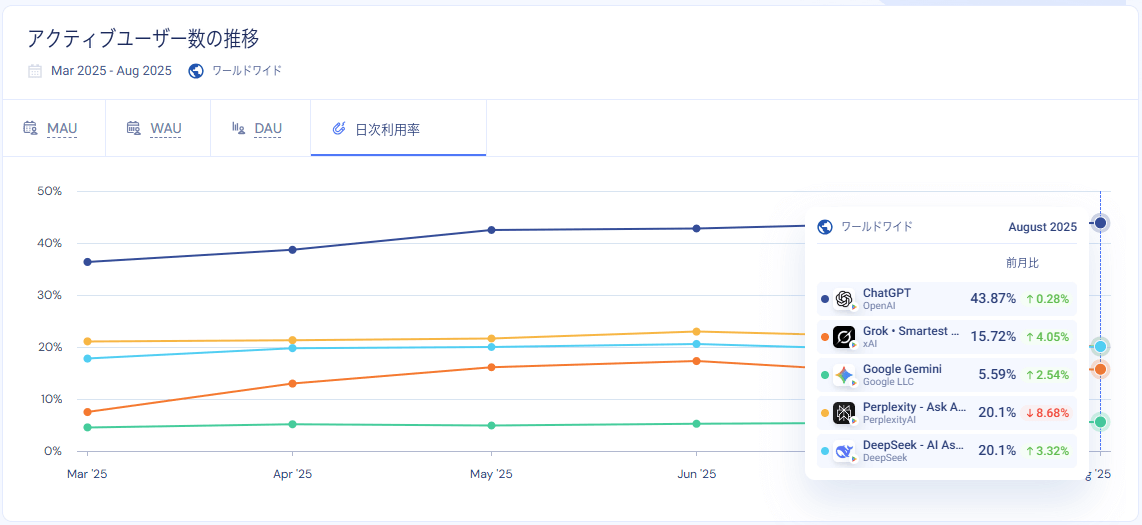This screenshot has height=525, width=1142.
Task: Click ChatGPT's May '25 data point
Action: [x=492, y=230]
